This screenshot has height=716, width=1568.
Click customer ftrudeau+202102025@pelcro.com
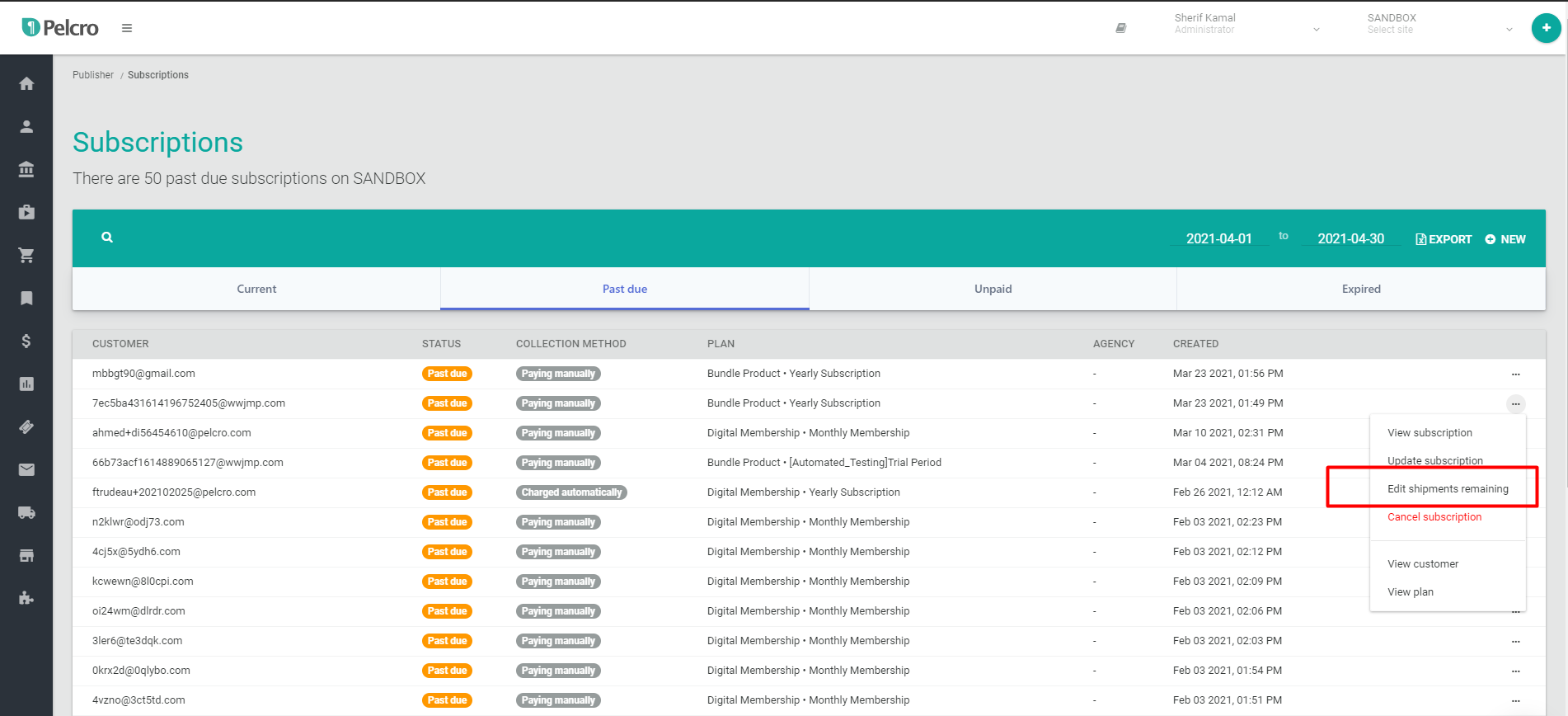(174, 492)
